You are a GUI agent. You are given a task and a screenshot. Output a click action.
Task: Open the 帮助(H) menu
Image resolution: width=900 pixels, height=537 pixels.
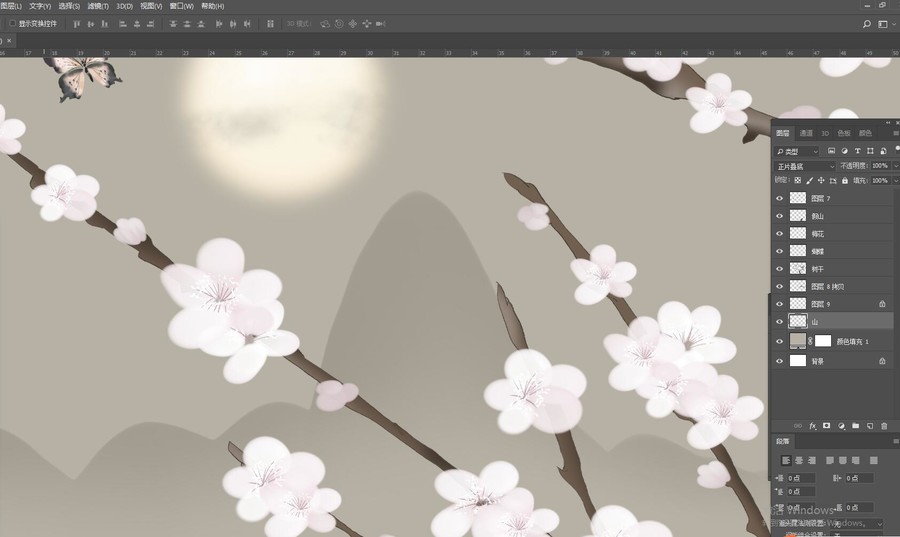tap(212, 6)
